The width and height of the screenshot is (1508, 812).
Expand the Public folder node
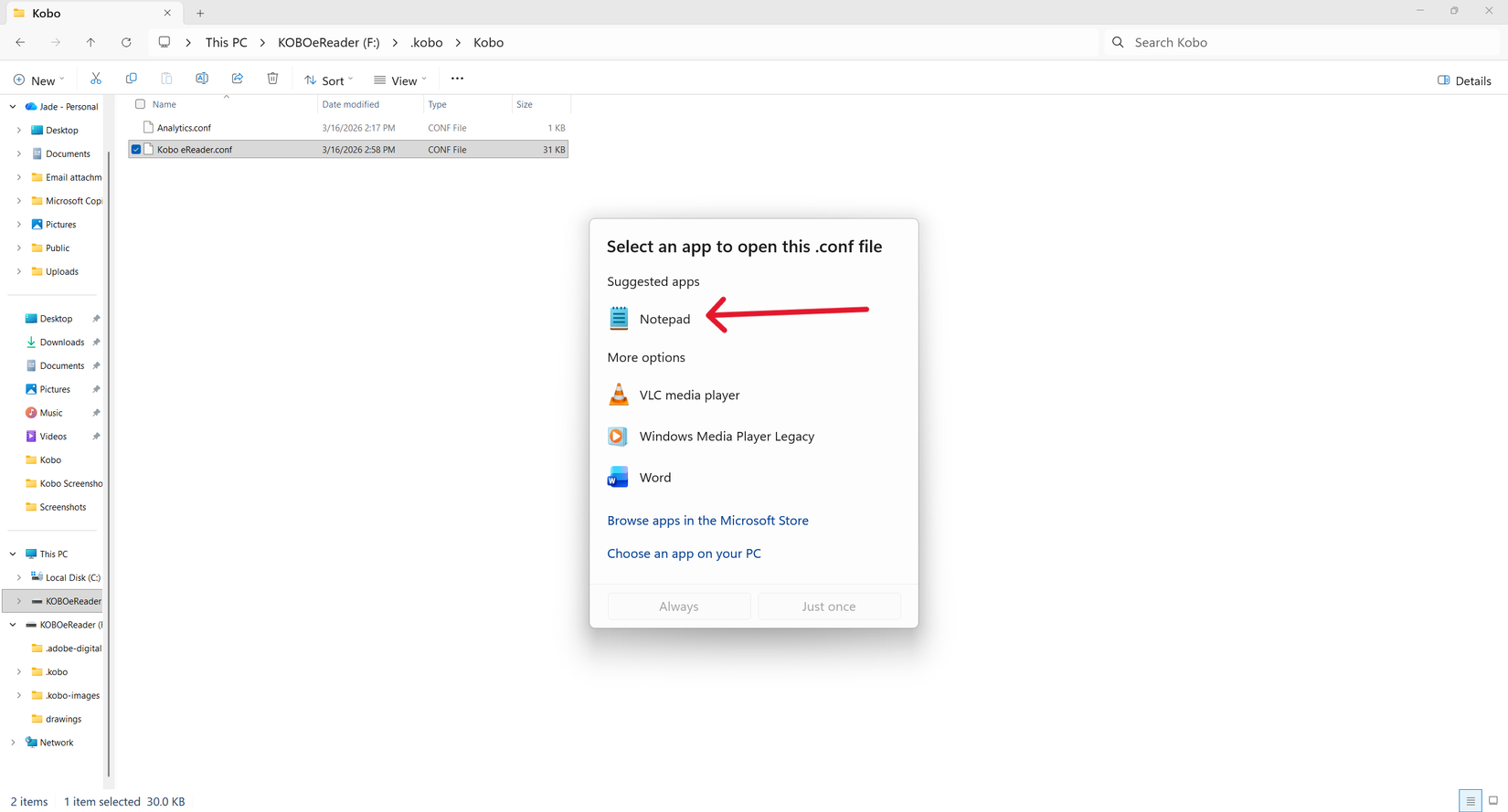[18, 248]
